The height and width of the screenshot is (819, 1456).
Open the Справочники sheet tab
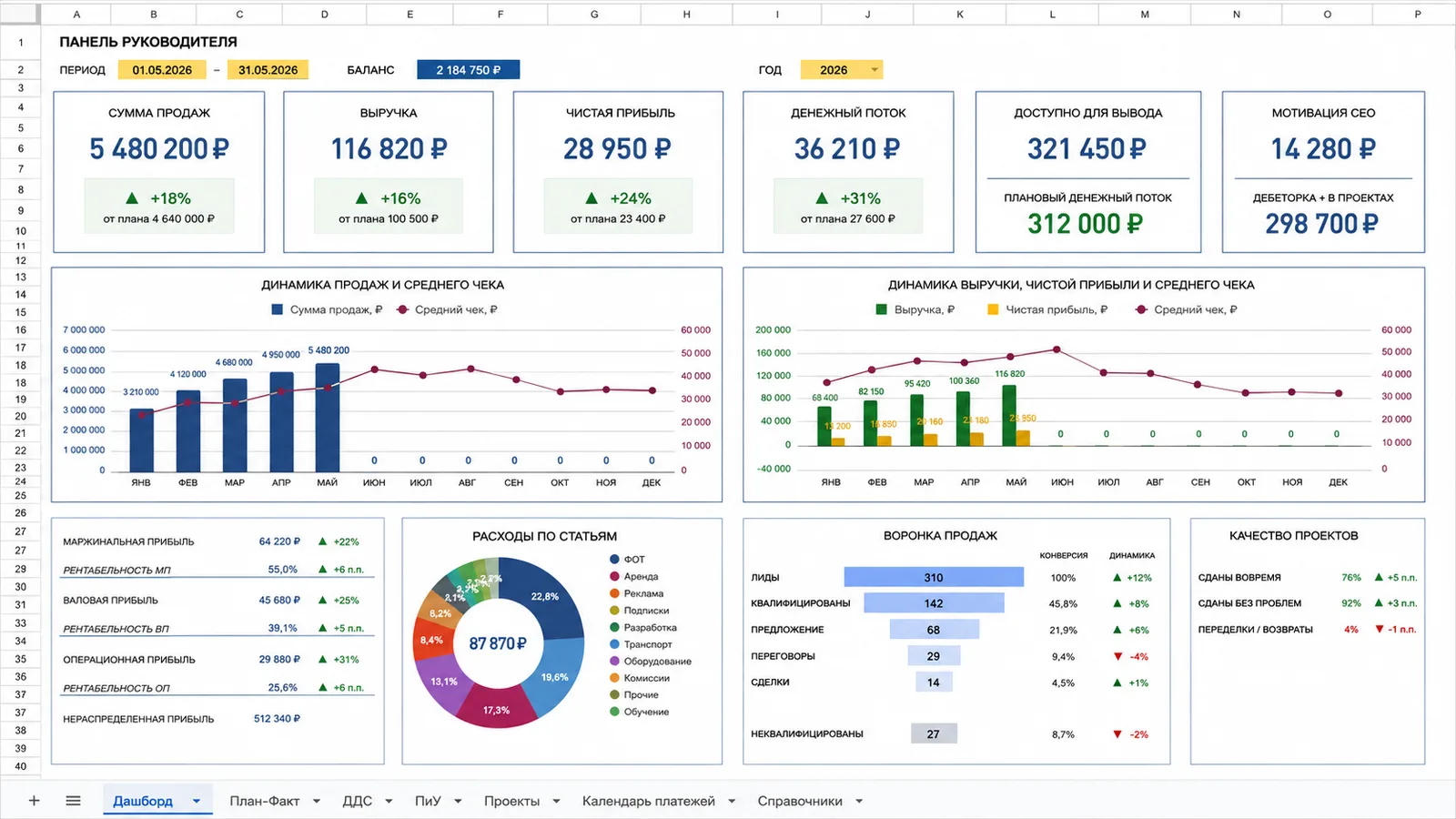click(800, 801)
